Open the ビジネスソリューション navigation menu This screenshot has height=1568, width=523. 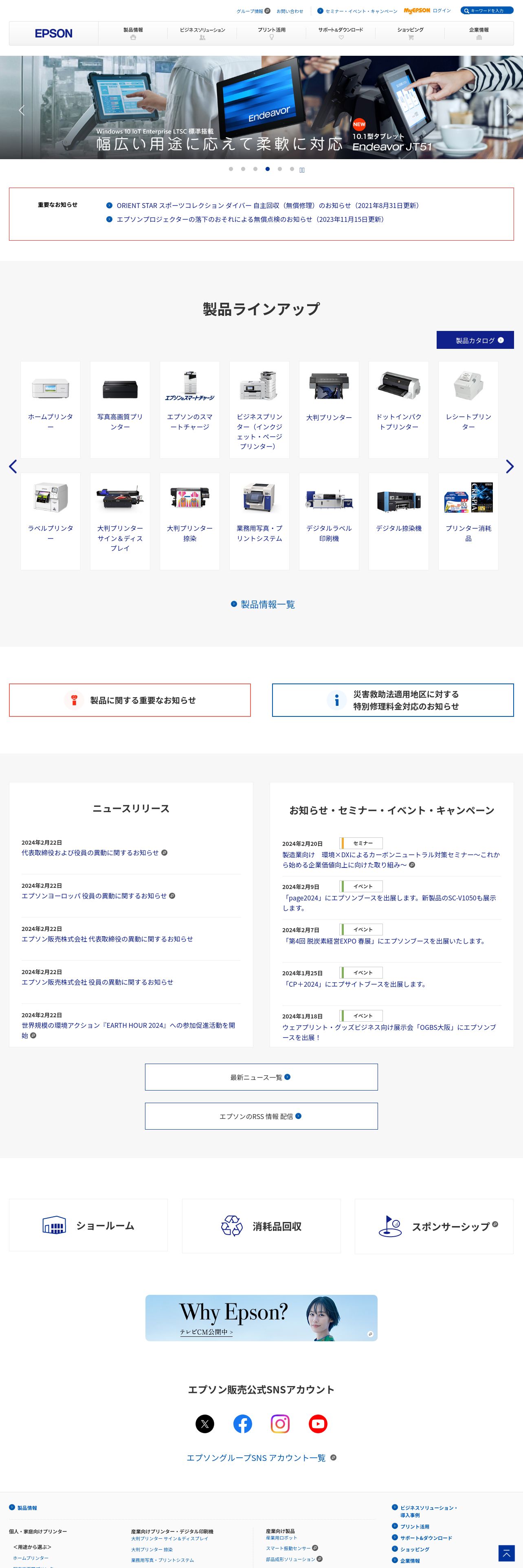[202, 33]
